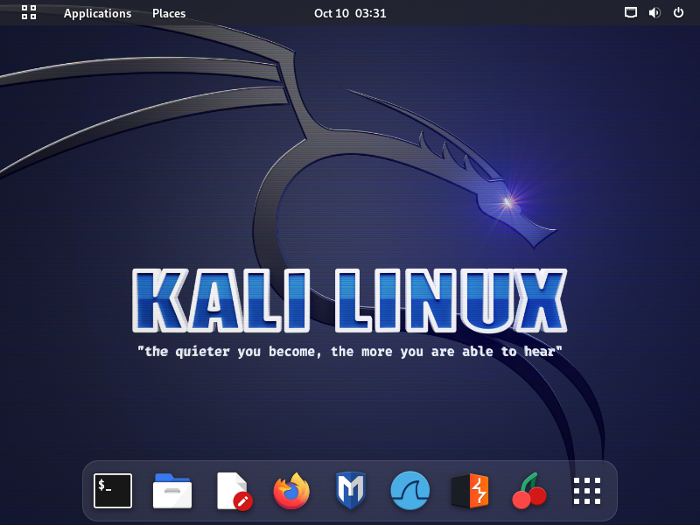Launch Firefox browser from the dock
The height and width of the screenshot is (525, 700).
click(x=292, y=491)
